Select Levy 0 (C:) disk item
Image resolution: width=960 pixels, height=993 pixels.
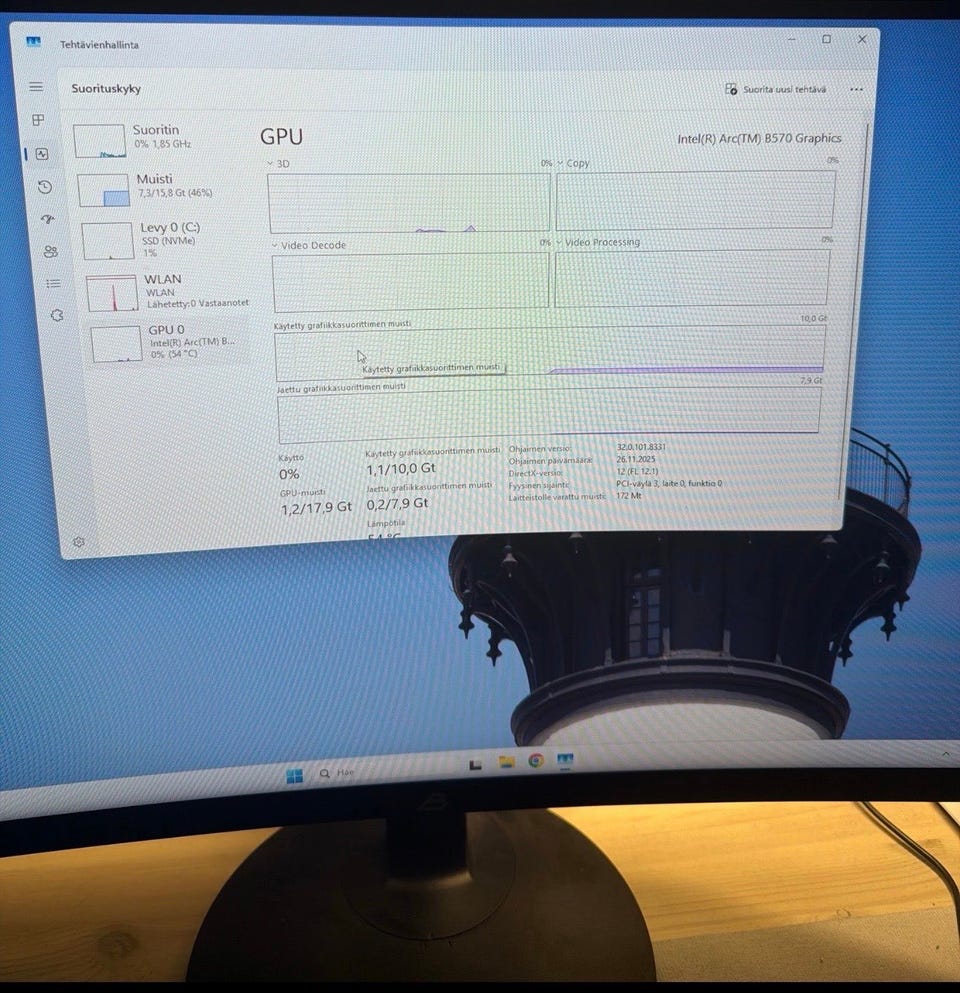pyautogui.click(x=166, y=239)
